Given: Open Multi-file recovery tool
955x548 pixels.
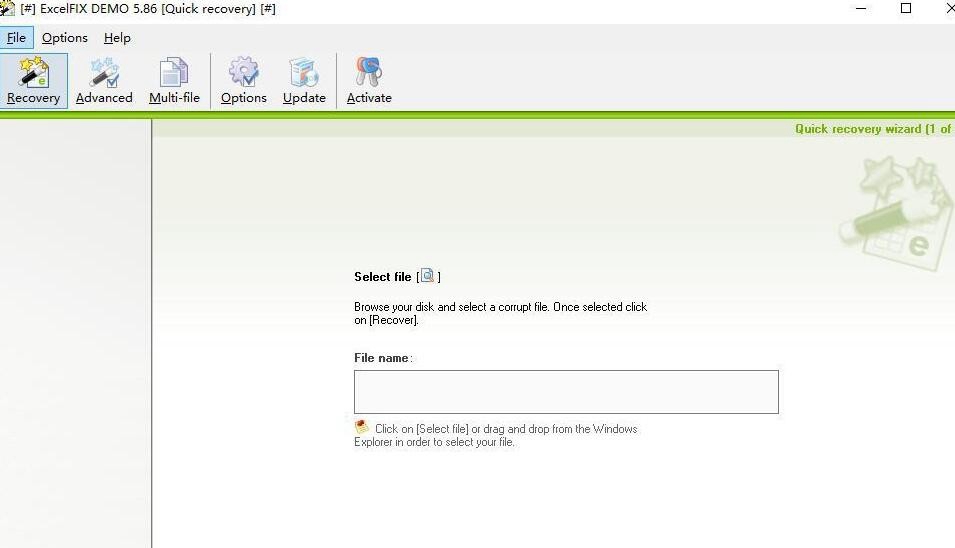Looking at the screenshot, I should click(x=174, y=81).
